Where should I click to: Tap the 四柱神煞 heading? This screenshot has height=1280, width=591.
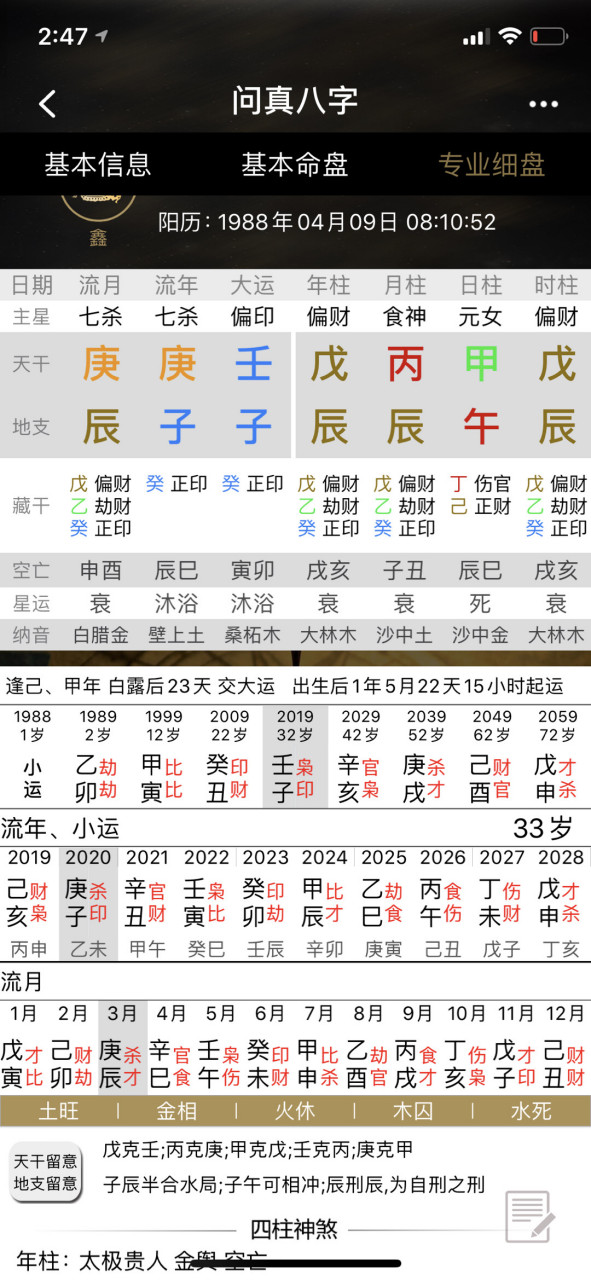(294, 1229)
